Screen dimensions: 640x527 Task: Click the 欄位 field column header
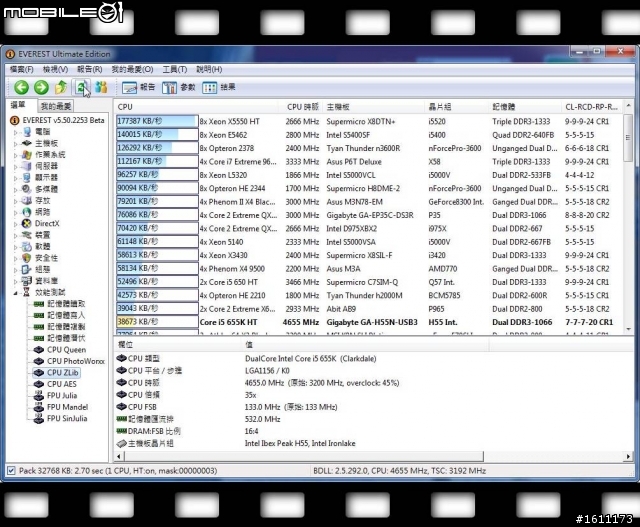coord(178,345)
